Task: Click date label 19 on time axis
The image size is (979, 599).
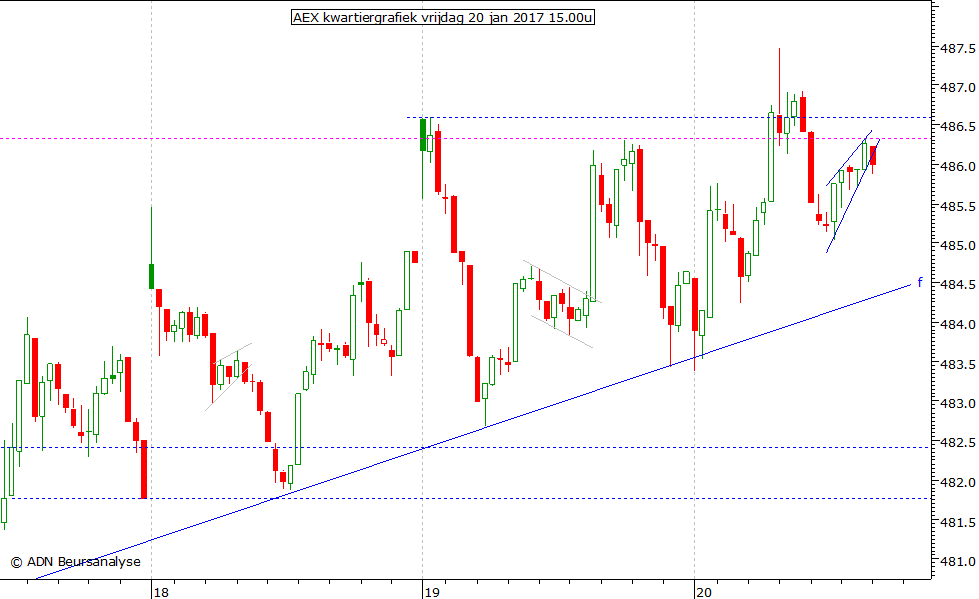Action: (432, 592)
